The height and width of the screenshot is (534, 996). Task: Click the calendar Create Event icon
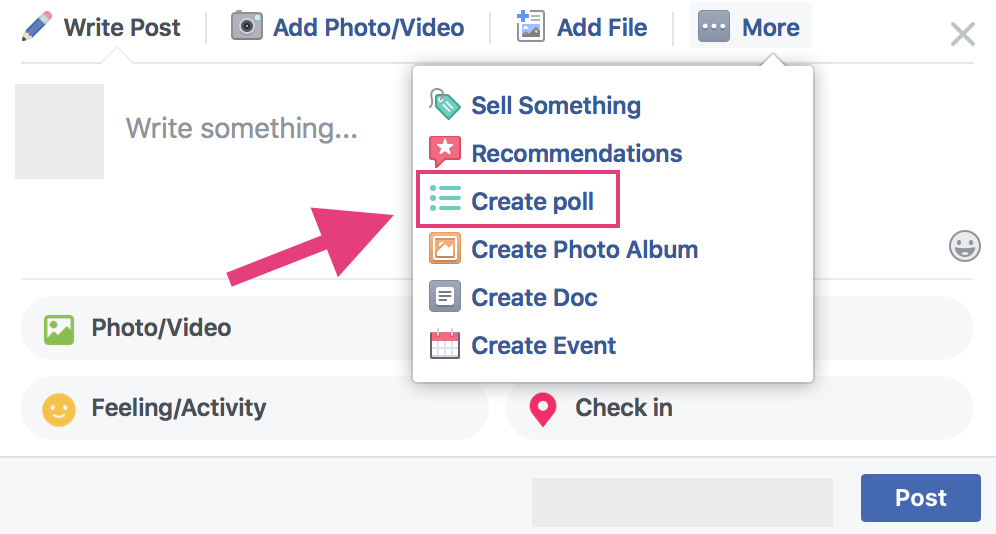coord(445,345)
